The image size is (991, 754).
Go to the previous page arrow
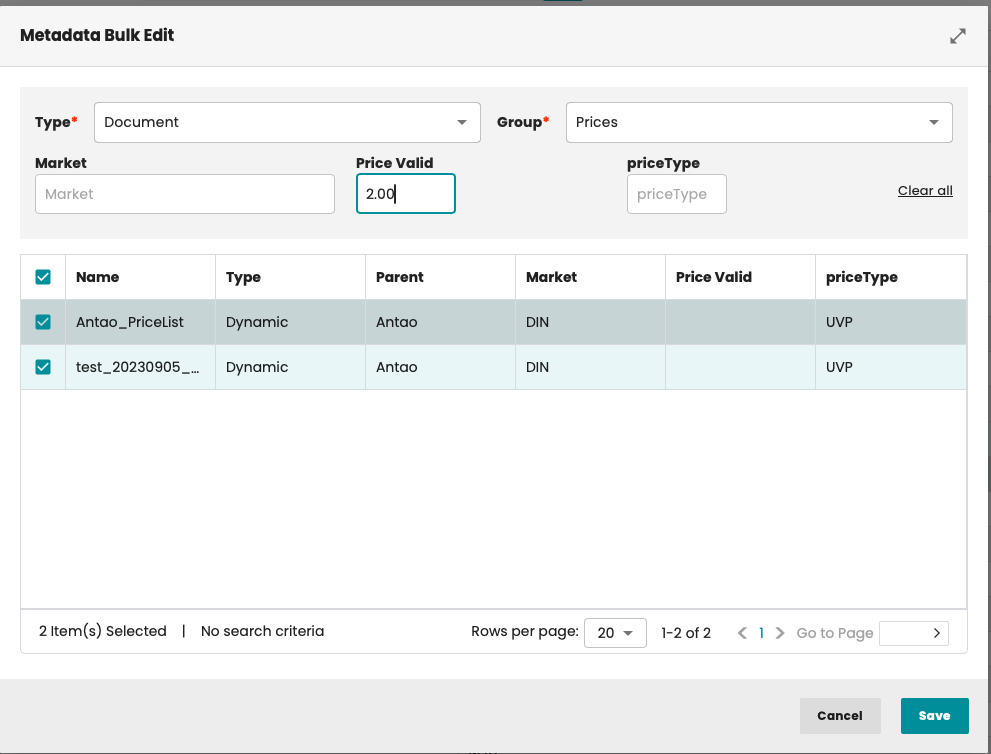pyautogui.click(x=742, y=633)
